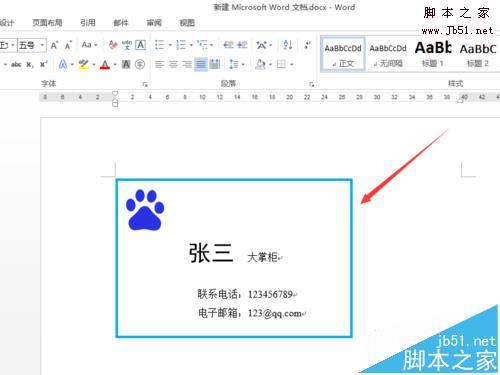This screenshot has width=500, height=375.
Task: Expand borders dropdown arrow
Action: pyautogui.click(x=292, y=64)
